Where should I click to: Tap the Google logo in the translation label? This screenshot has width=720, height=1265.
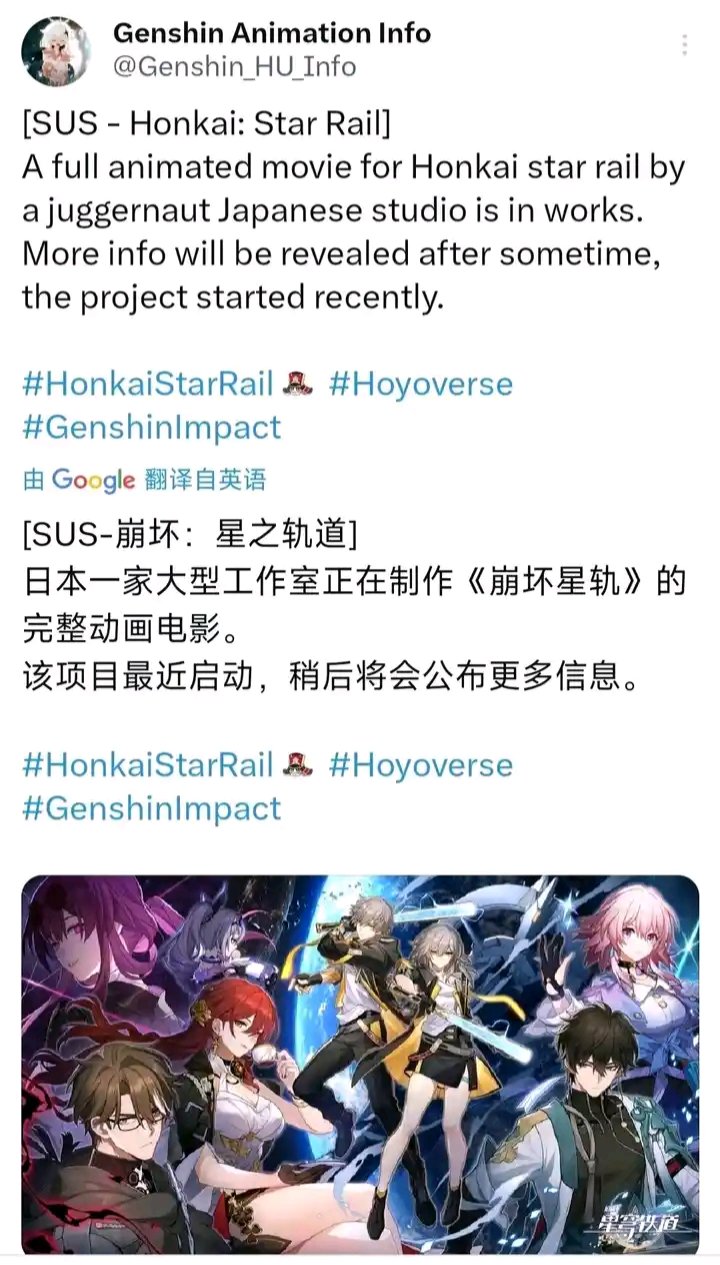click(93, 480)
